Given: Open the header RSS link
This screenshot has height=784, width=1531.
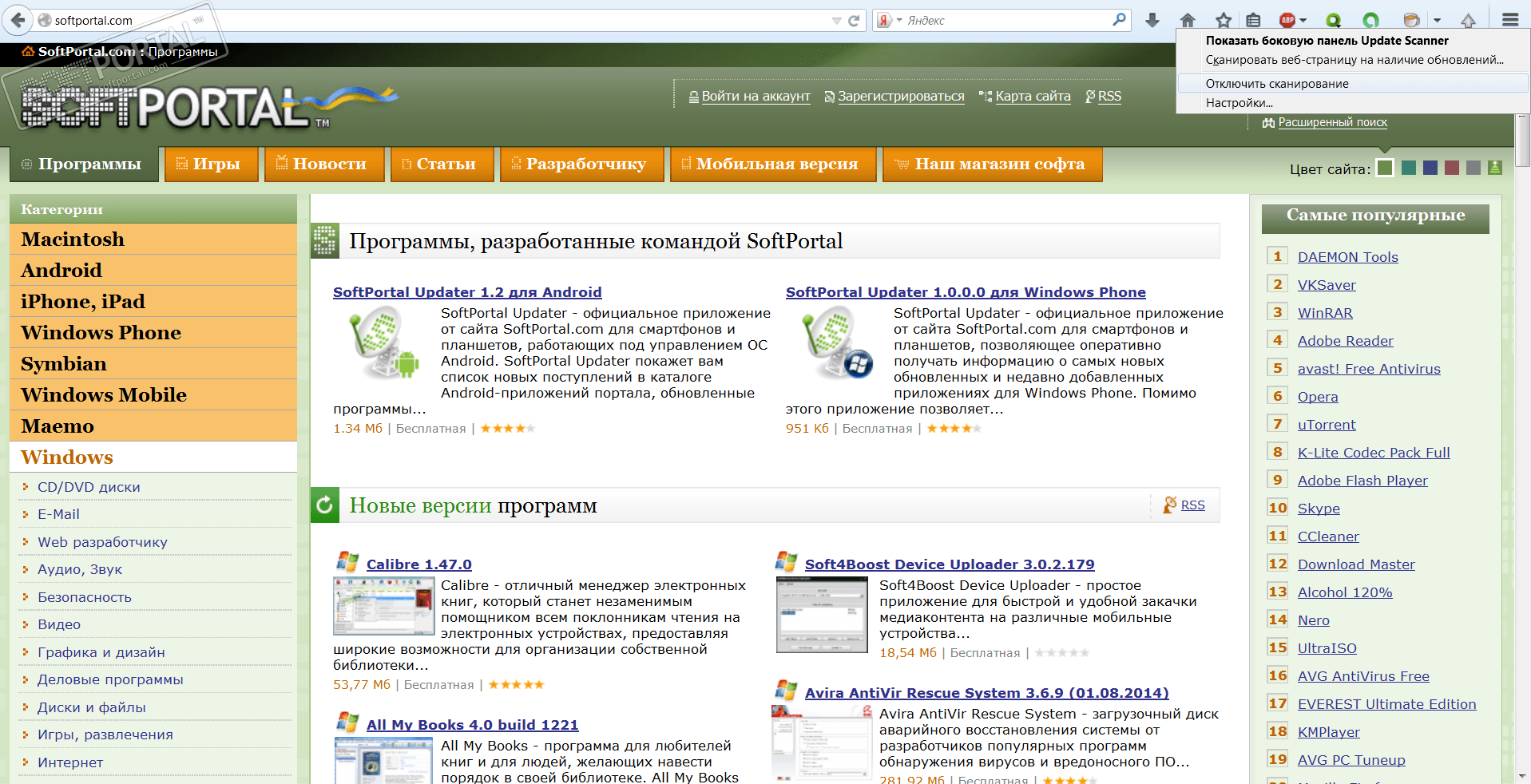Looking at the screenshot, I should pos(1109,97).
